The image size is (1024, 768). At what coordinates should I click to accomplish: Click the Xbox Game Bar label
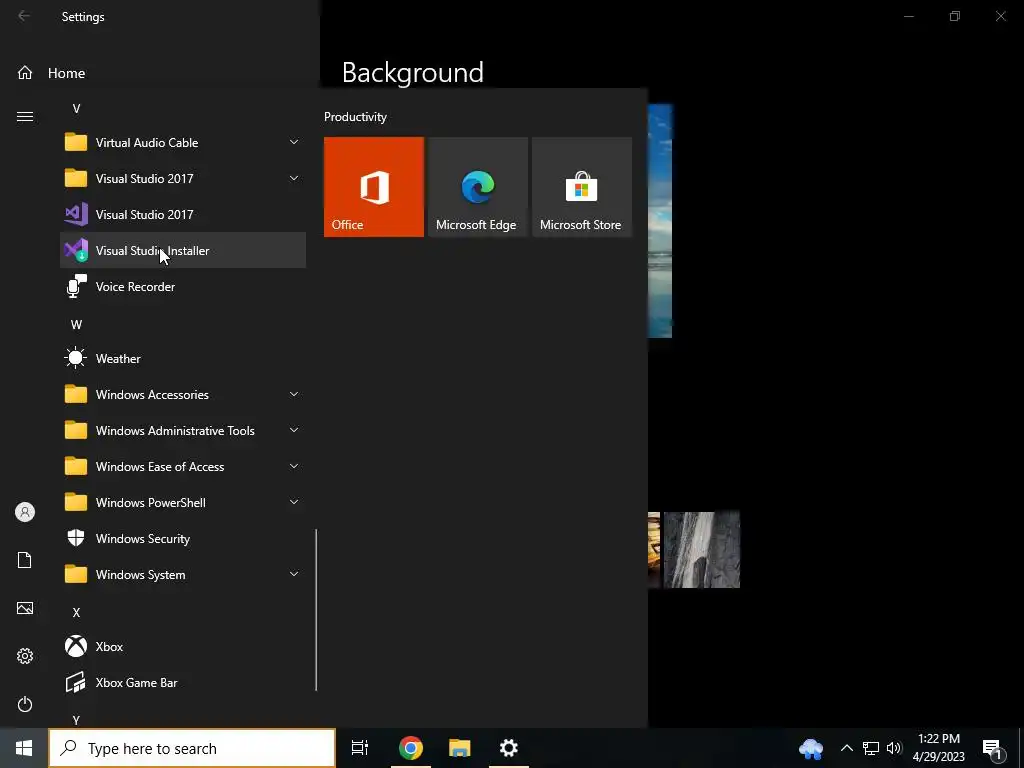click(136, 682)
